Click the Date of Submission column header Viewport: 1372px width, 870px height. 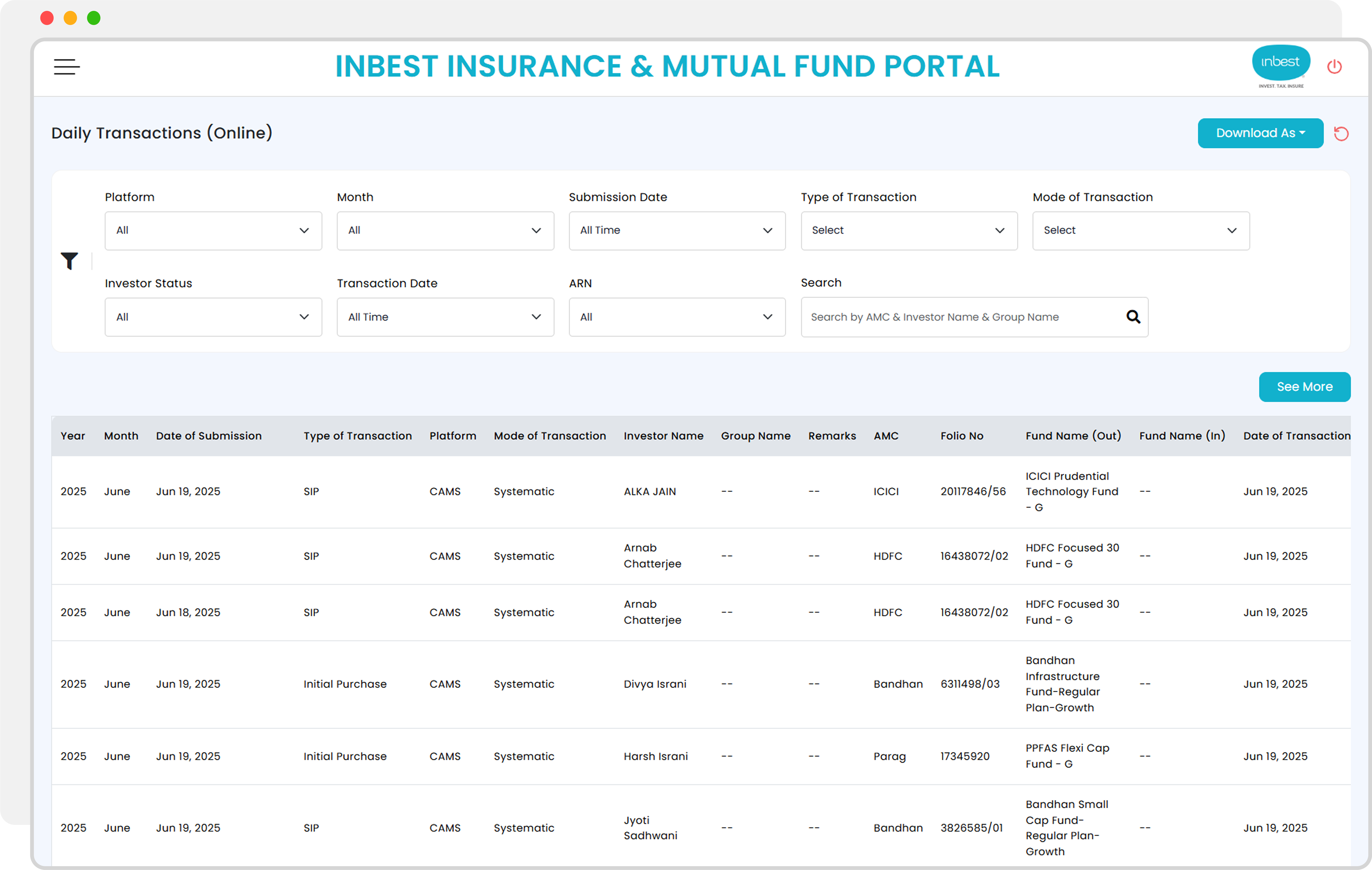pos(209,436)
